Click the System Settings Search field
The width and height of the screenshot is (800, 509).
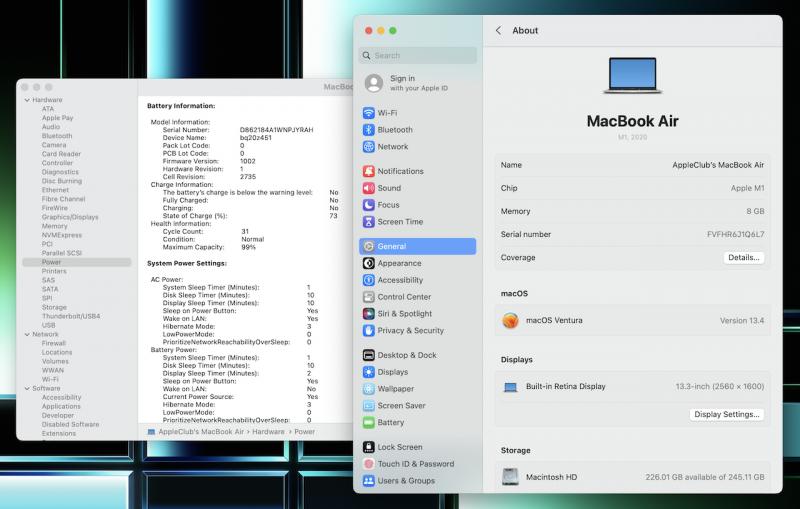[x=417, y=55]
